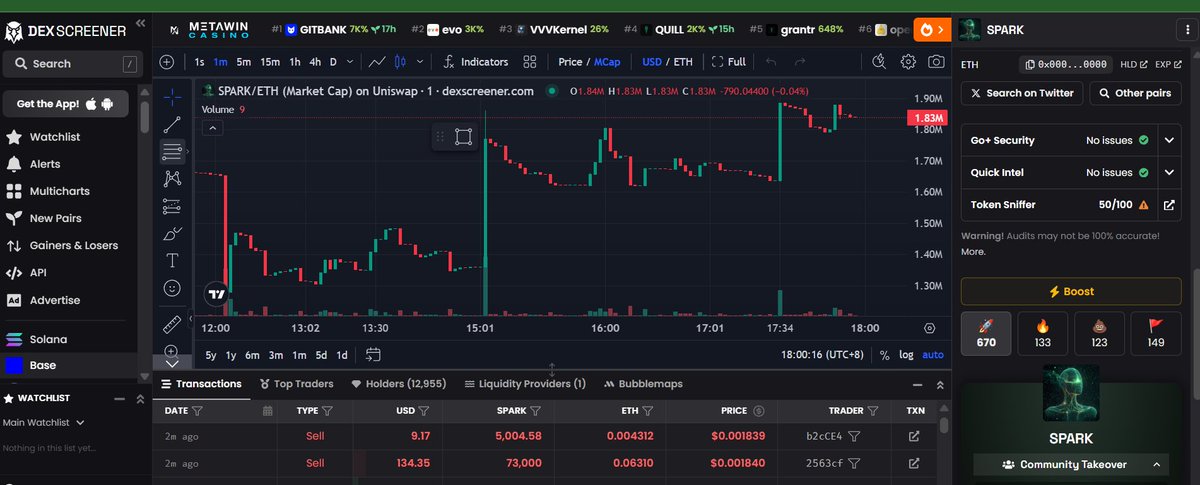Expand the Go+ Security details

[x=1169, y=141]
